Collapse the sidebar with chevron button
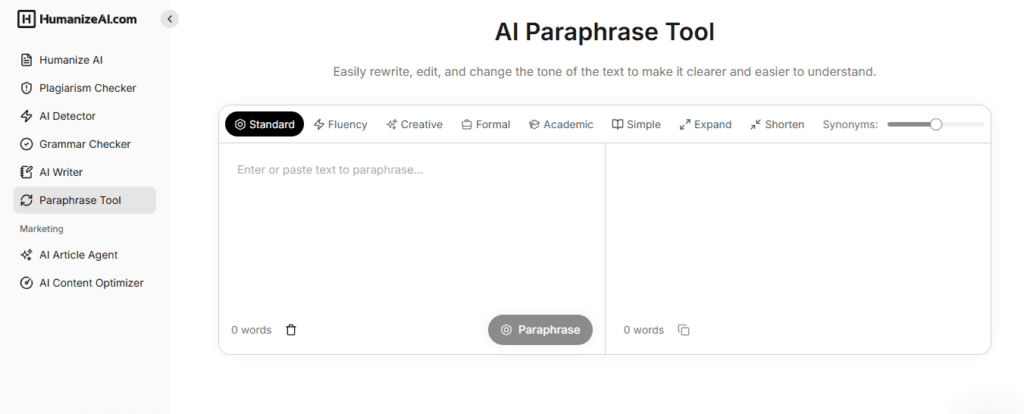Image resolution: width=1024 pixels, height=414 pixels. tap(169, 19)
